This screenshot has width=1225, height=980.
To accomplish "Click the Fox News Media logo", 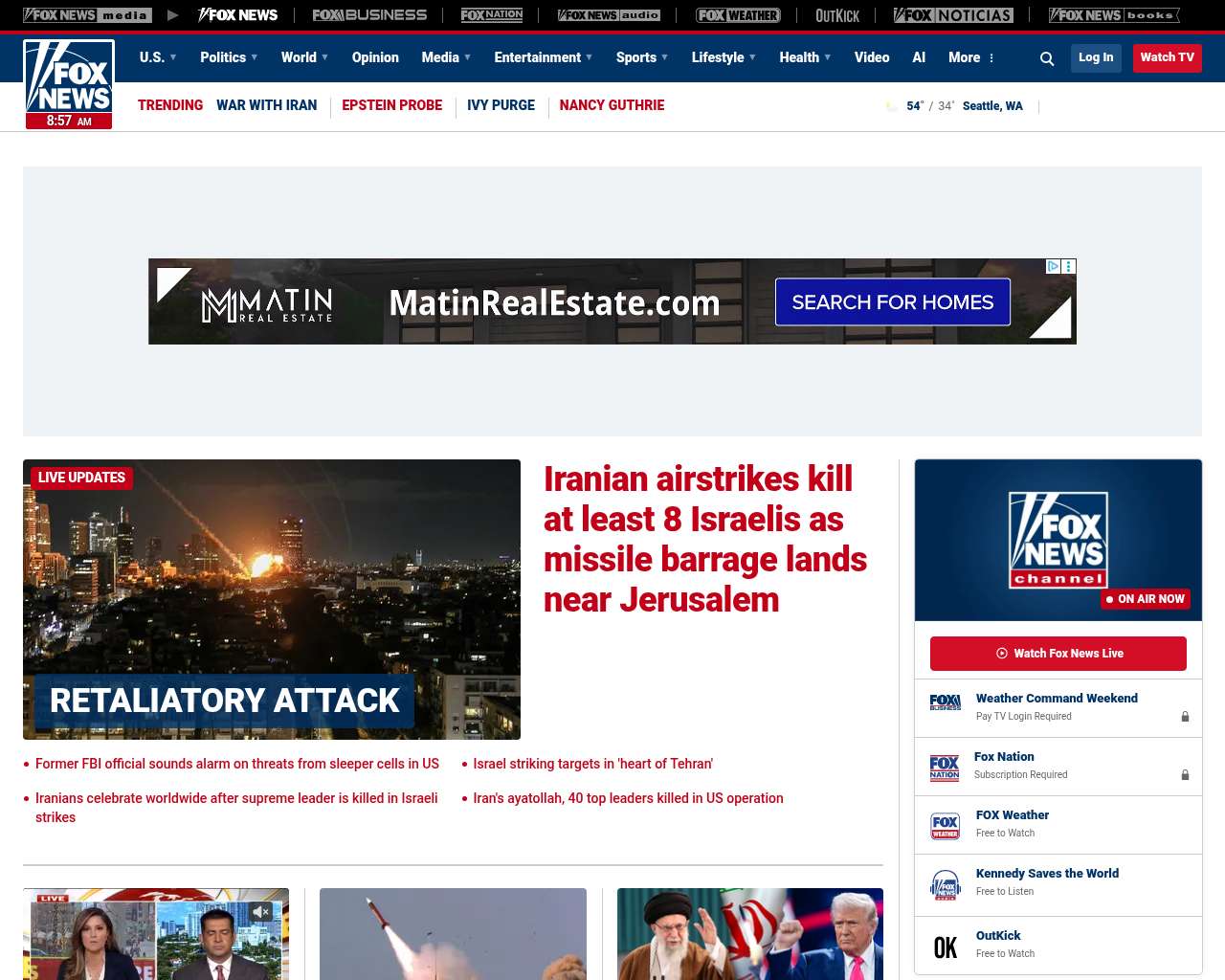I will point(87,15).
